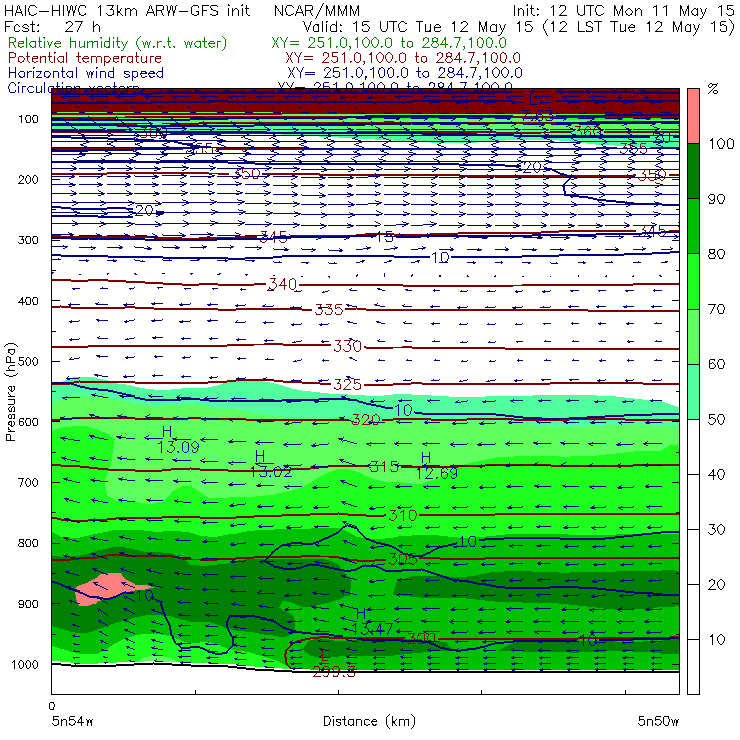Click the 'Fcst: 27 h' forecast hour text
740x740 pixels.
pos(52,27)
